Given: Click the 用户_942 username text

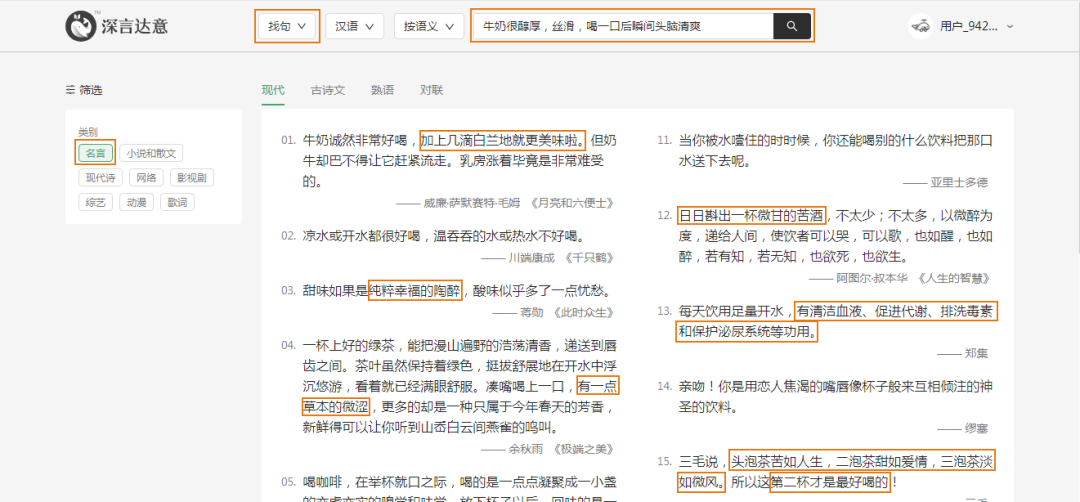Looking at the screenshot, I should [968, 26].
